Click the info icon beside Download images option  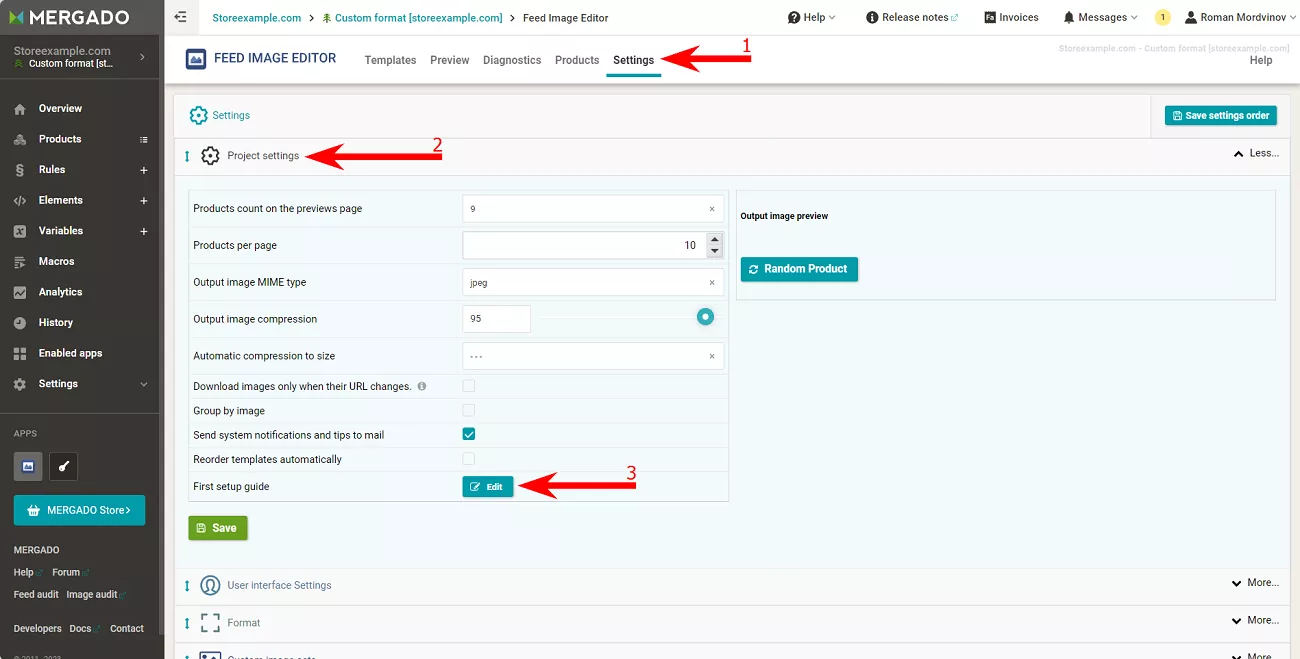[422, 386]
